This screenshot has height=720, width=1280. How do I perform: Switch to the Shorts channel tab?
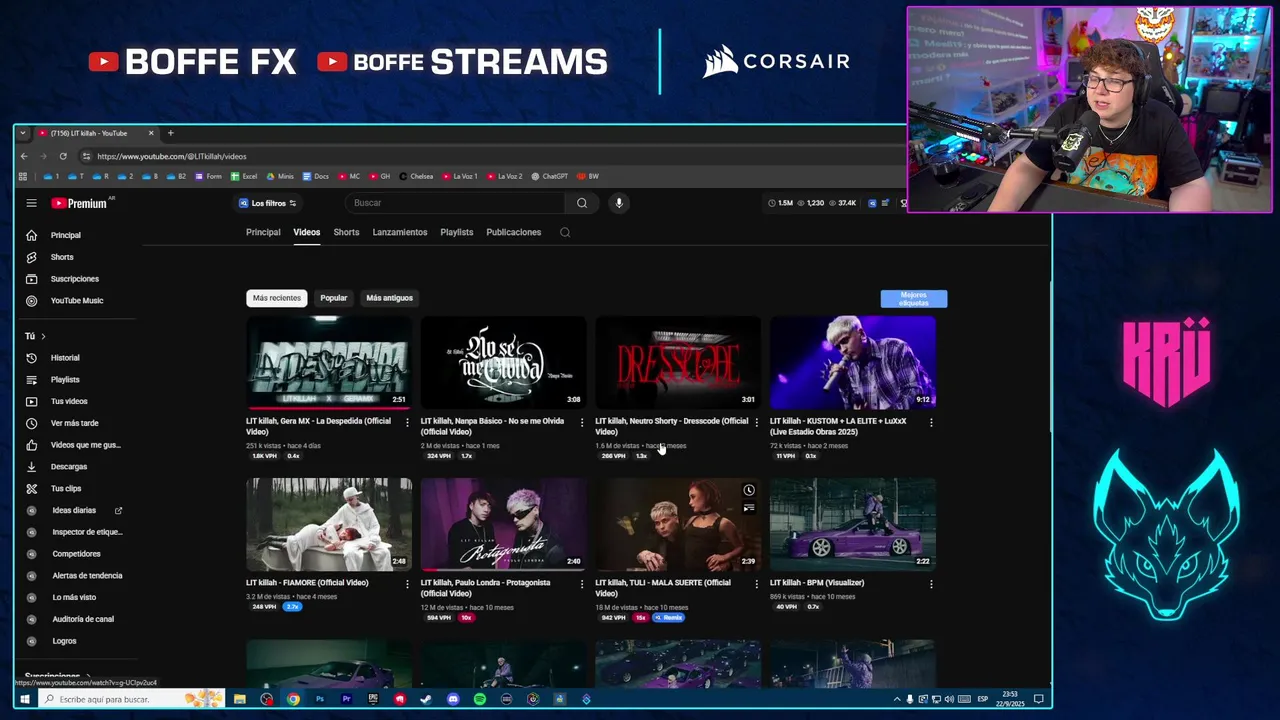click(x=346, y=232)
